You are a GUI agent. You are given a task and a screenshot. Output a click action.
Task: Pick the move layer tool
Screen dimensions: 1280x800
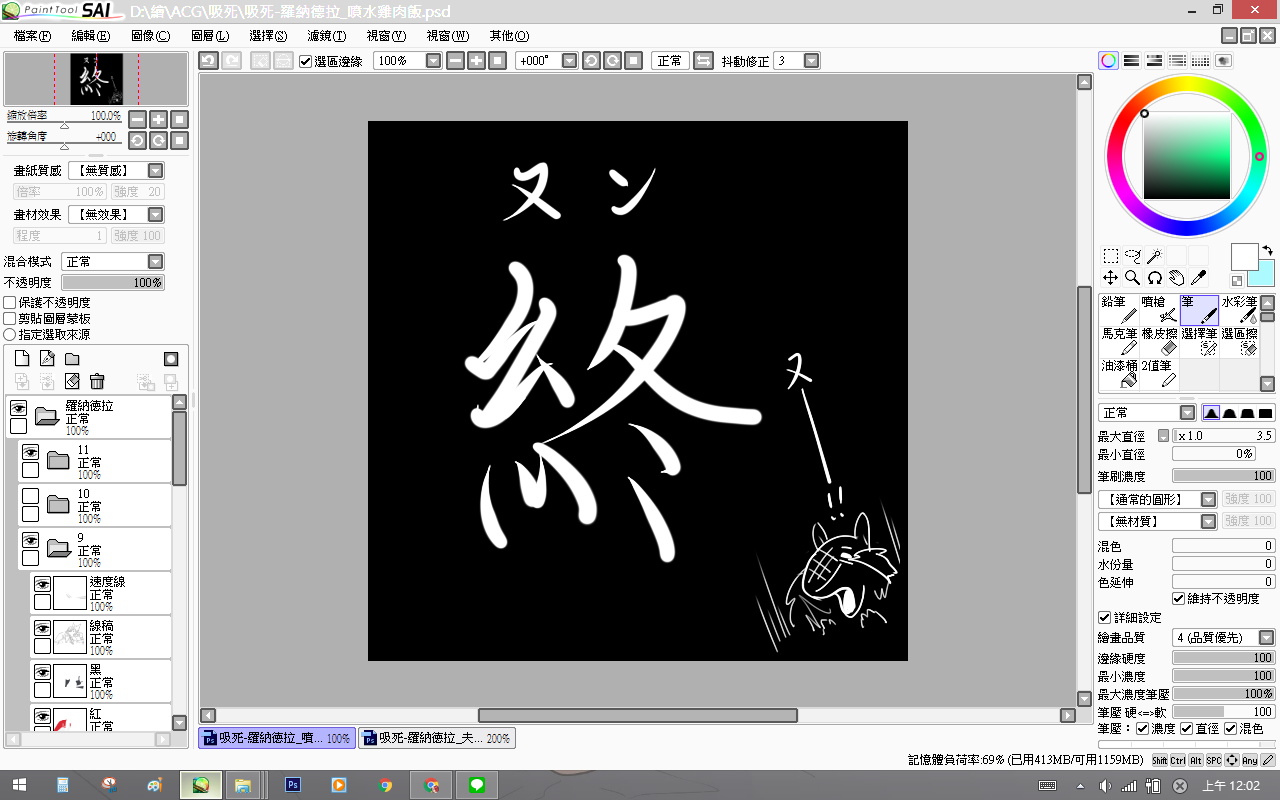click(1111, 278)
